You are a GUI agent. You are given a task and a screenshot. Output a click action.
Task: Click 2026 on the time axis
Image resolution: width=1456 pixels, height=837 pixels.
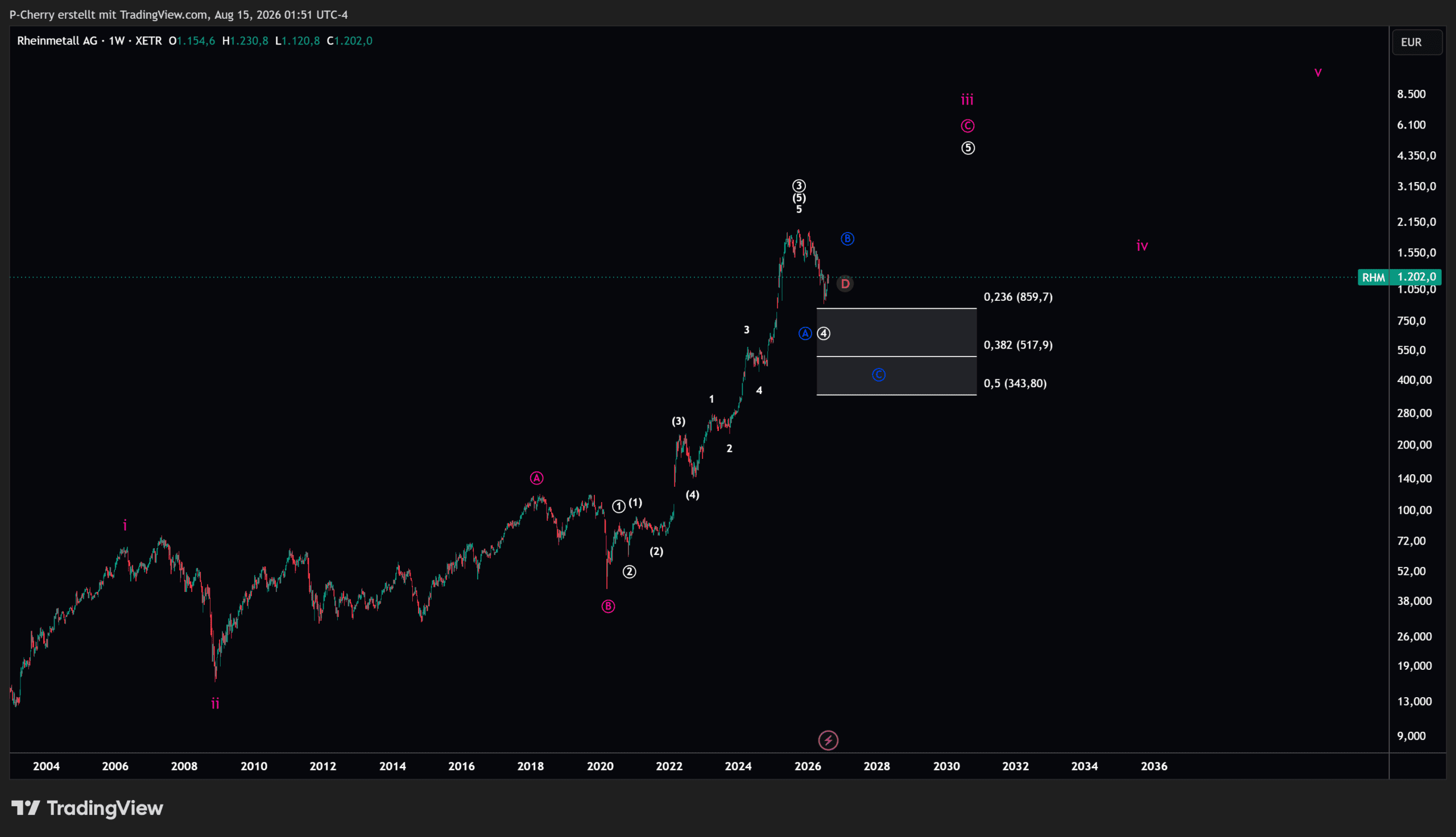tap(808, 766)
